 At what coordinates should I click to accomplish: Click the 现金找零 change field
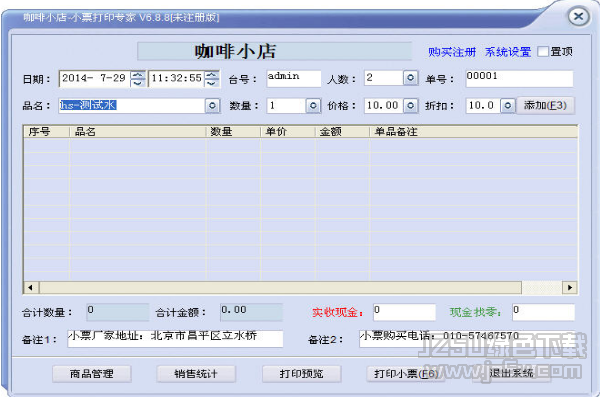tap(544, 312)
